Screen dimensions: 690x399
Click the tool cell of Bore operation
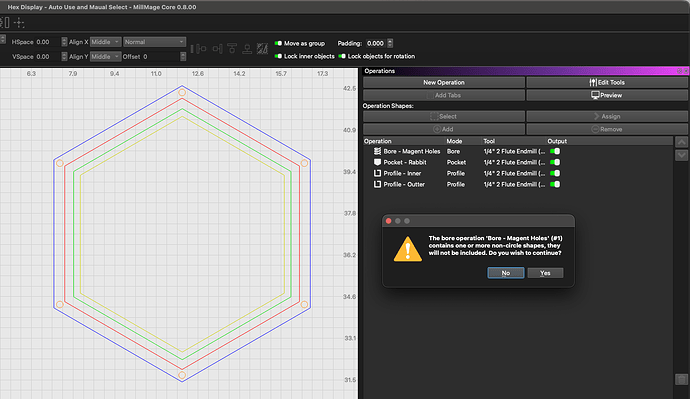(x=514, y=151)
